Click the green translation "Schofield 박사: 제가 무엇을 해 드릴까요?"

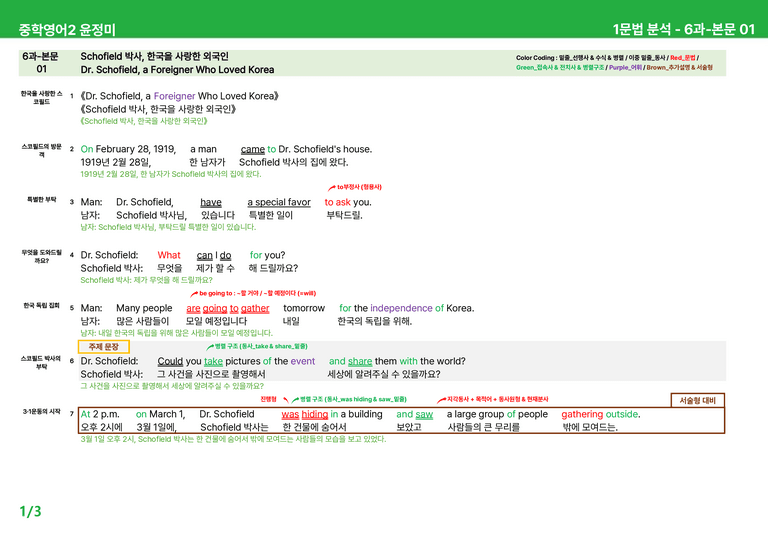click(x=146, y=280)
